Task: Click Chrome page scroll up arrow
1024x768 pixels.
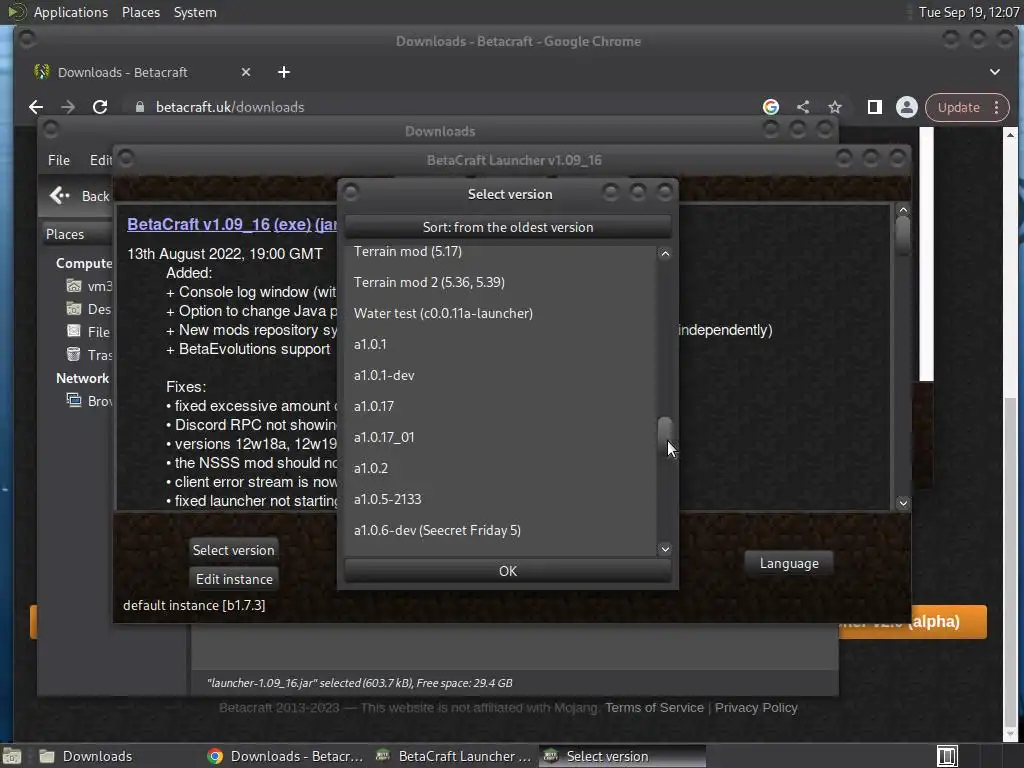Action: (x=1010, y=135)
